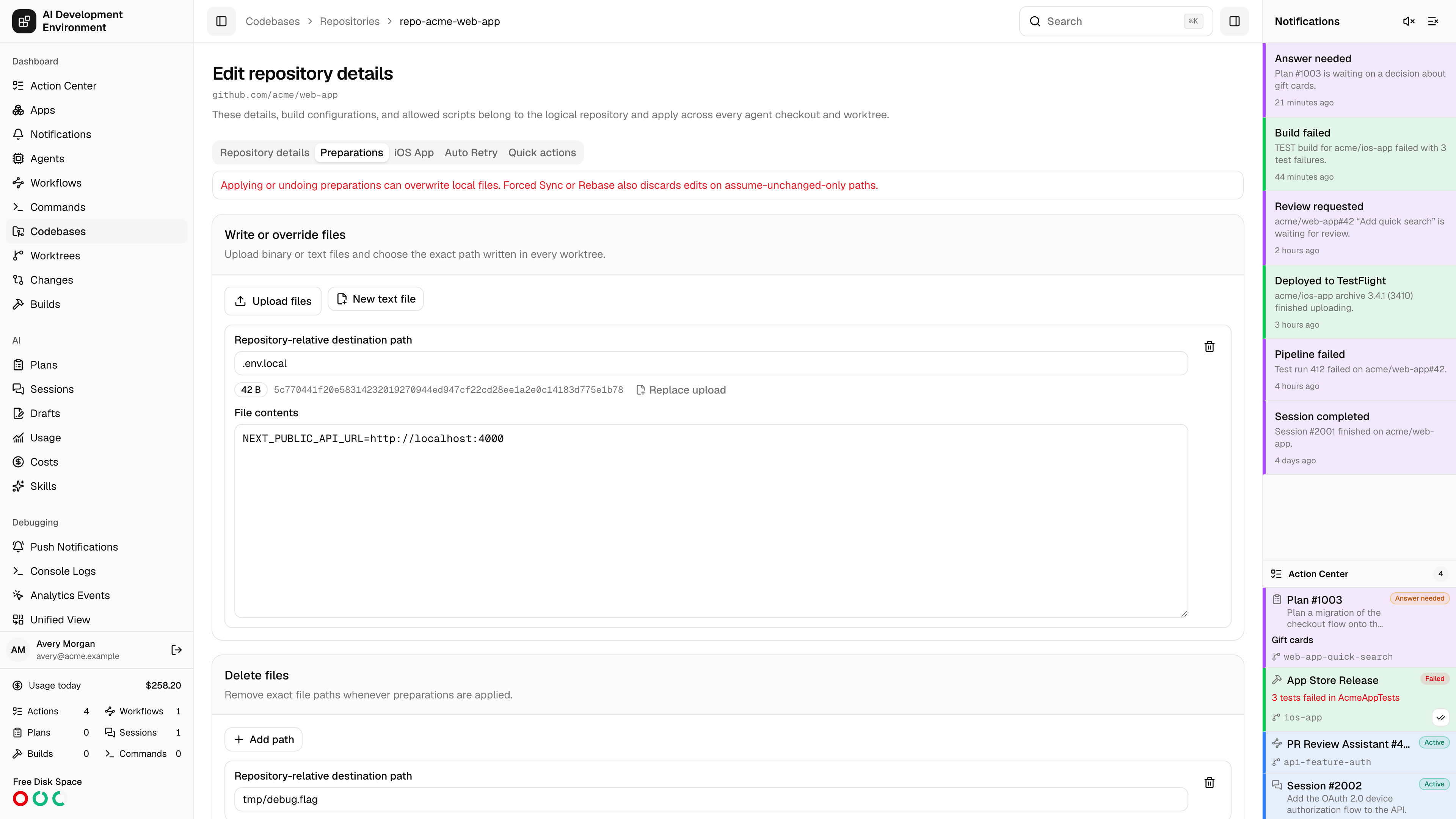This screenshot has height=819, width=1456.
Task: Click Replace upload link
Action: tap(681, 390)
